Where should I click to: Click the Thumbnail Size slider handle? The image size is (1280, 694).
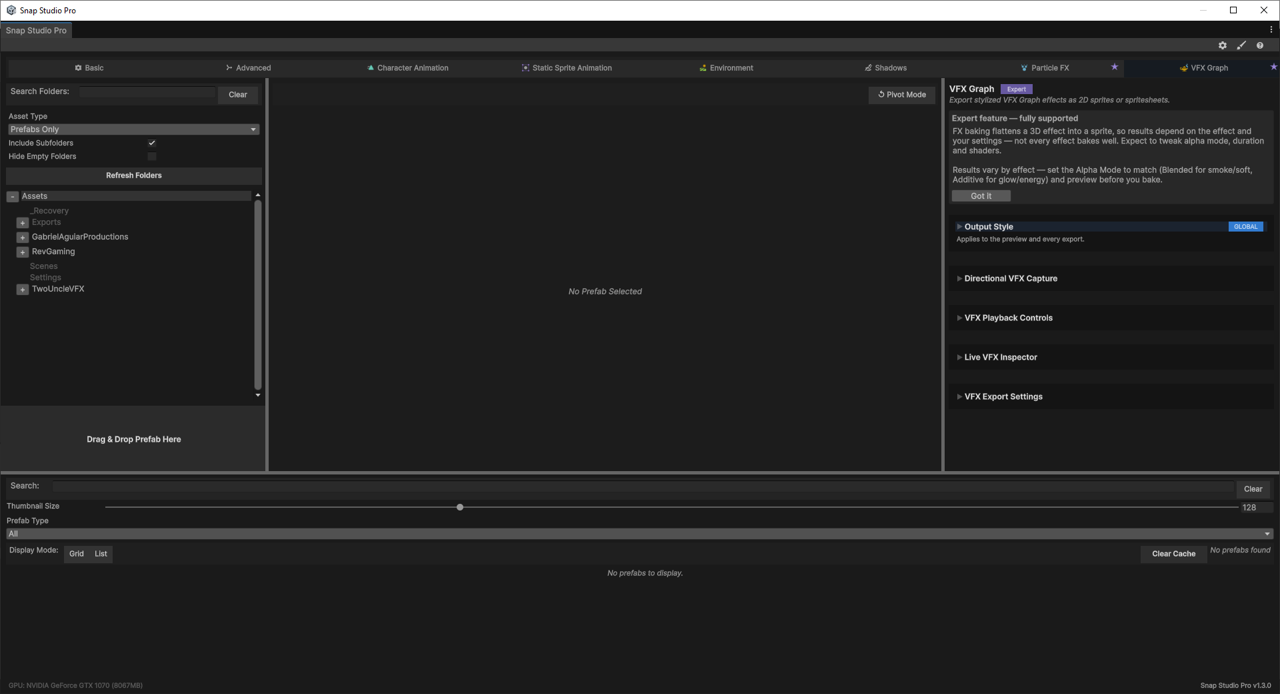click(460, 507)
